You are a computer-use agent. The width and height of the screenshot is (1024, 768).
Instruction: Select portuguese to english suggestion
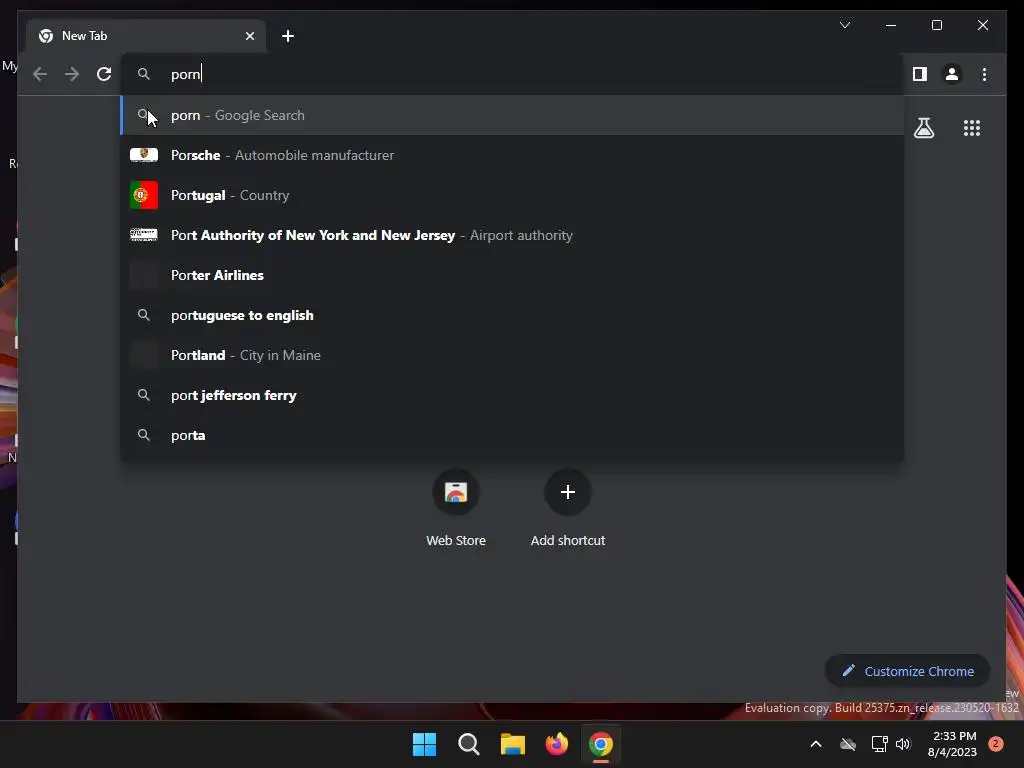coord(512,315)
